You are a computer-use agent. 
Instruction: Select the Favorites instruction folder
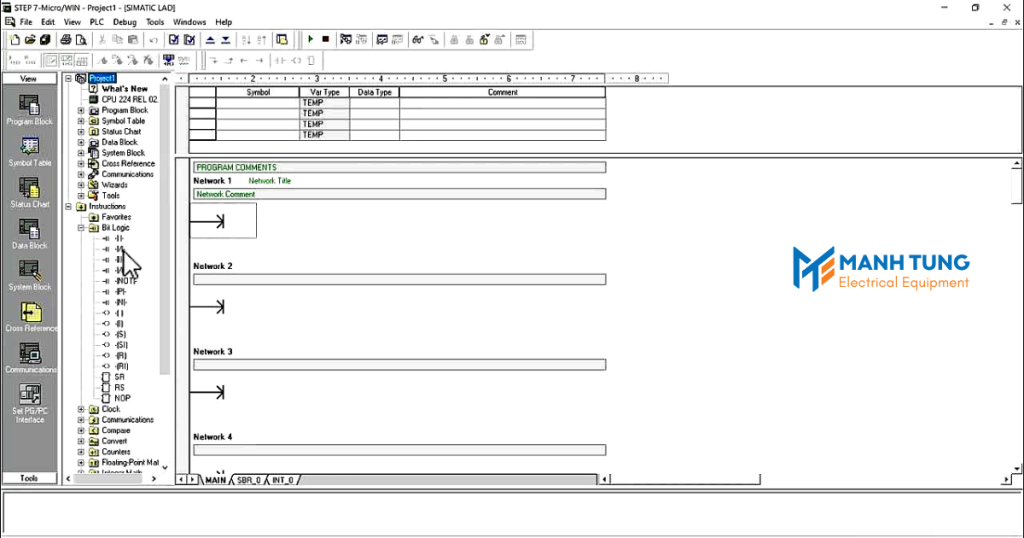tap(116, 217)
